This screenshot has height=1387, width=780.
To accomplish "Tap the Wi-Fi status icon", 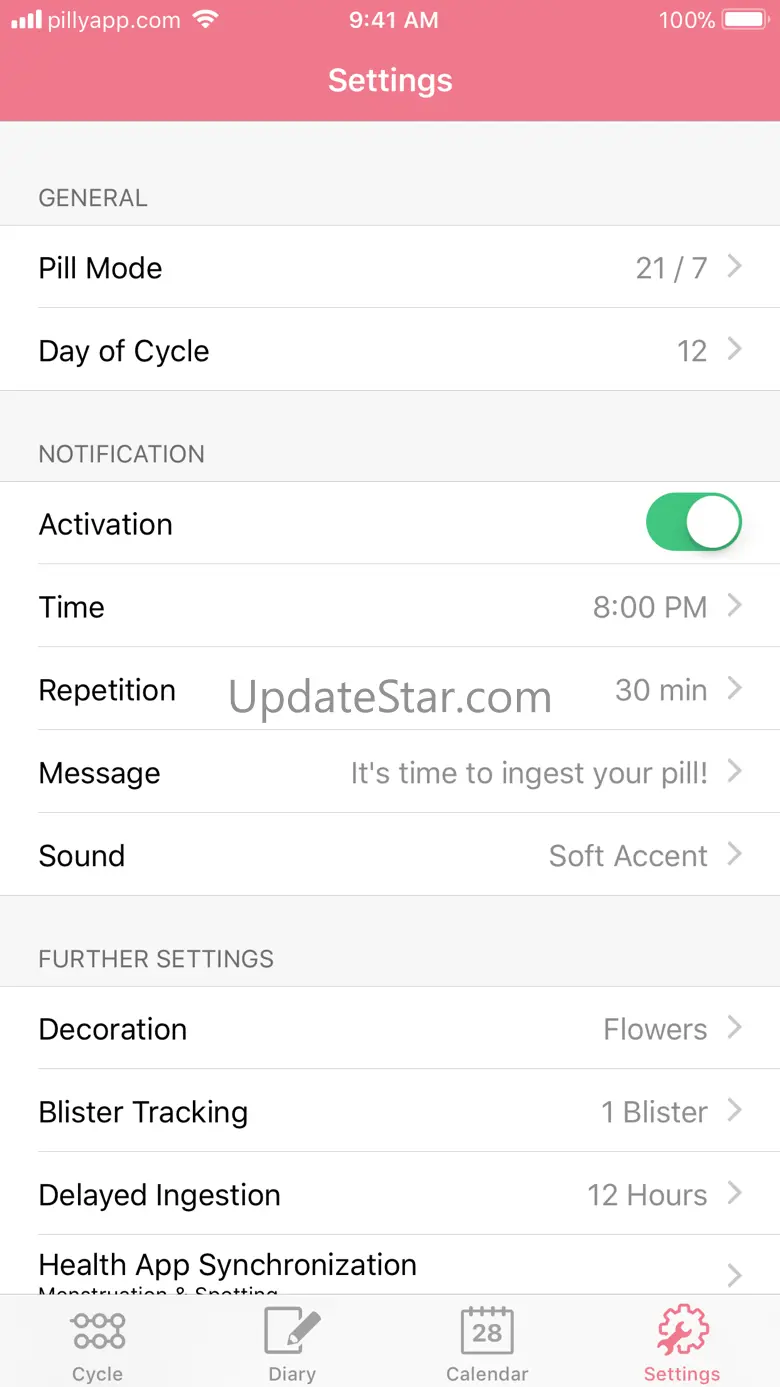I will 207,20.
